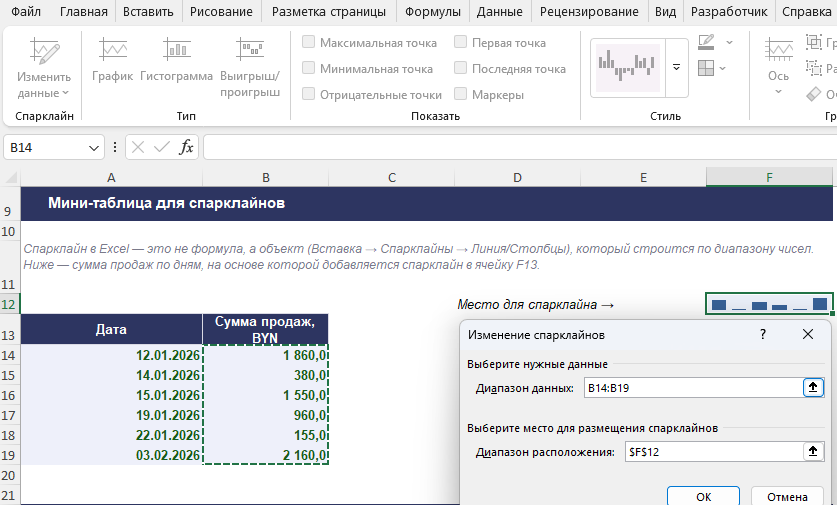Expand the sparkline style gallery
This screenshot has width=837, height=505.
676,68
